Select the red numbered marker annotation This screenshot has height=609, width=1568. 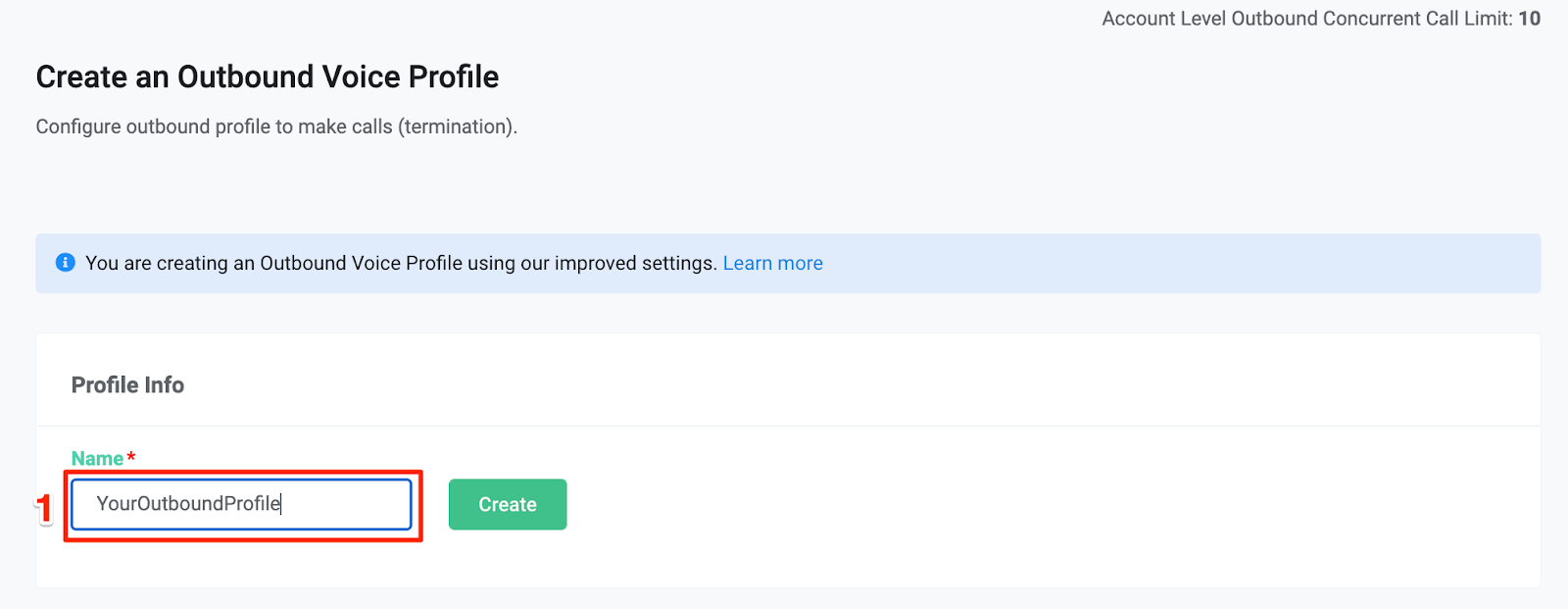(45, 504)
